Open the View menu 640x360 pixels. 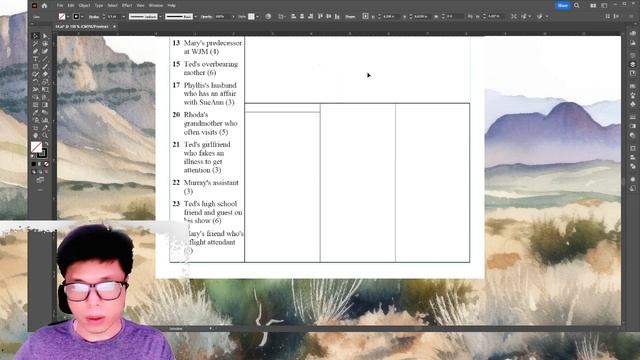(x=141, y=5)
